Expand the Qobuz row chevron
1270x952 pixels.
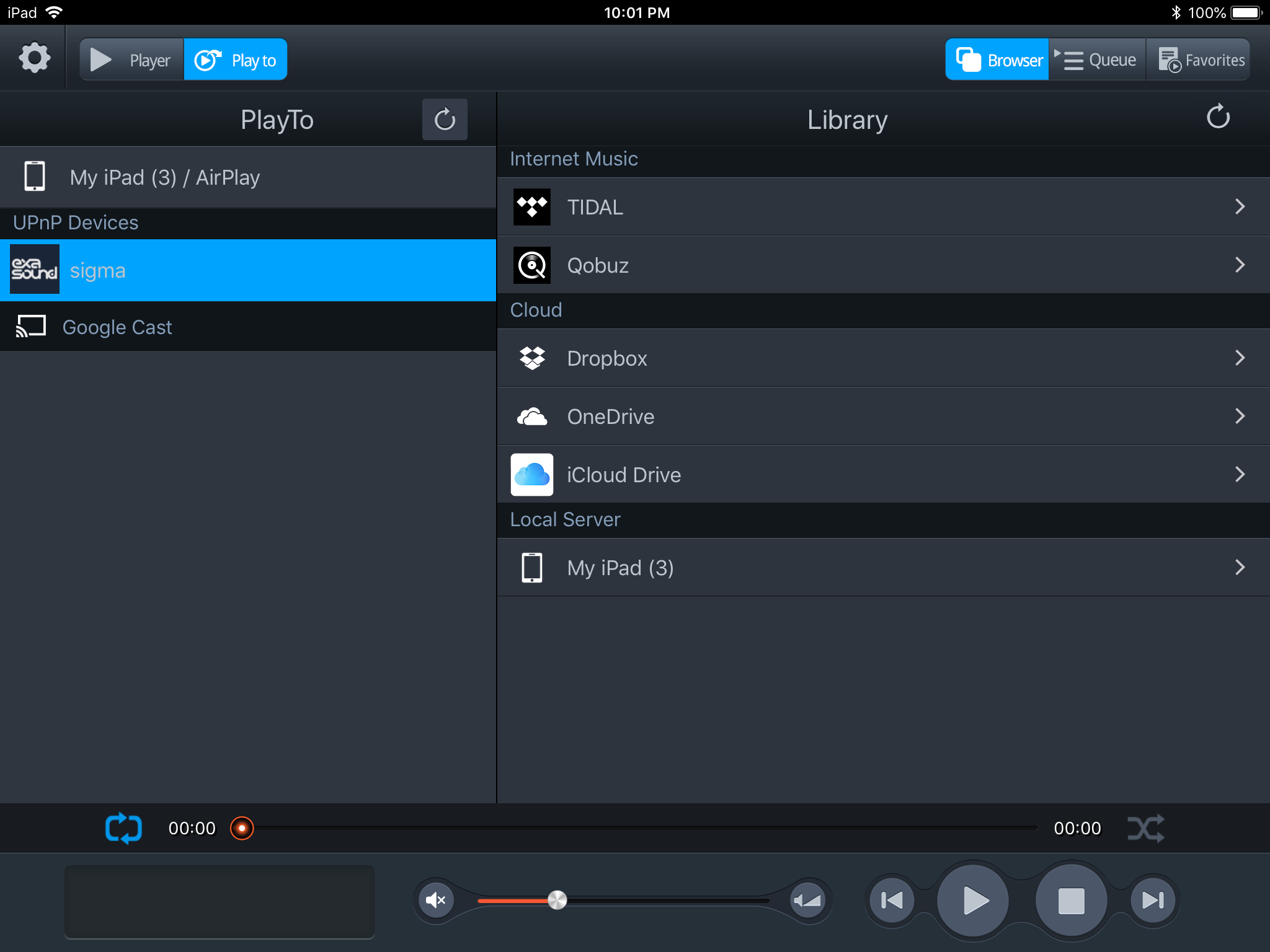point(1240,265)
